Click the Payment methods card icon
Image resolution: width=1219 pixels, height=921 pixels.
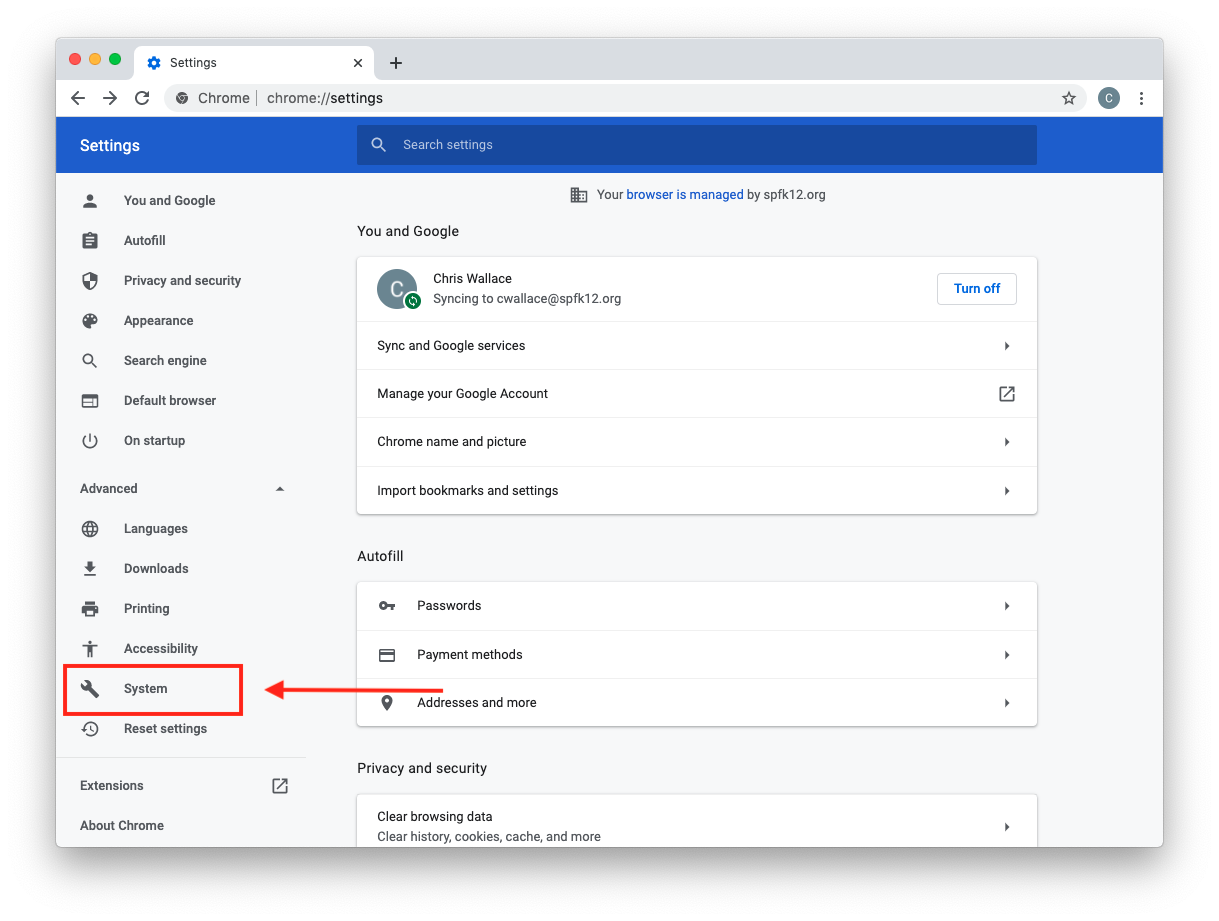point(387,655)
